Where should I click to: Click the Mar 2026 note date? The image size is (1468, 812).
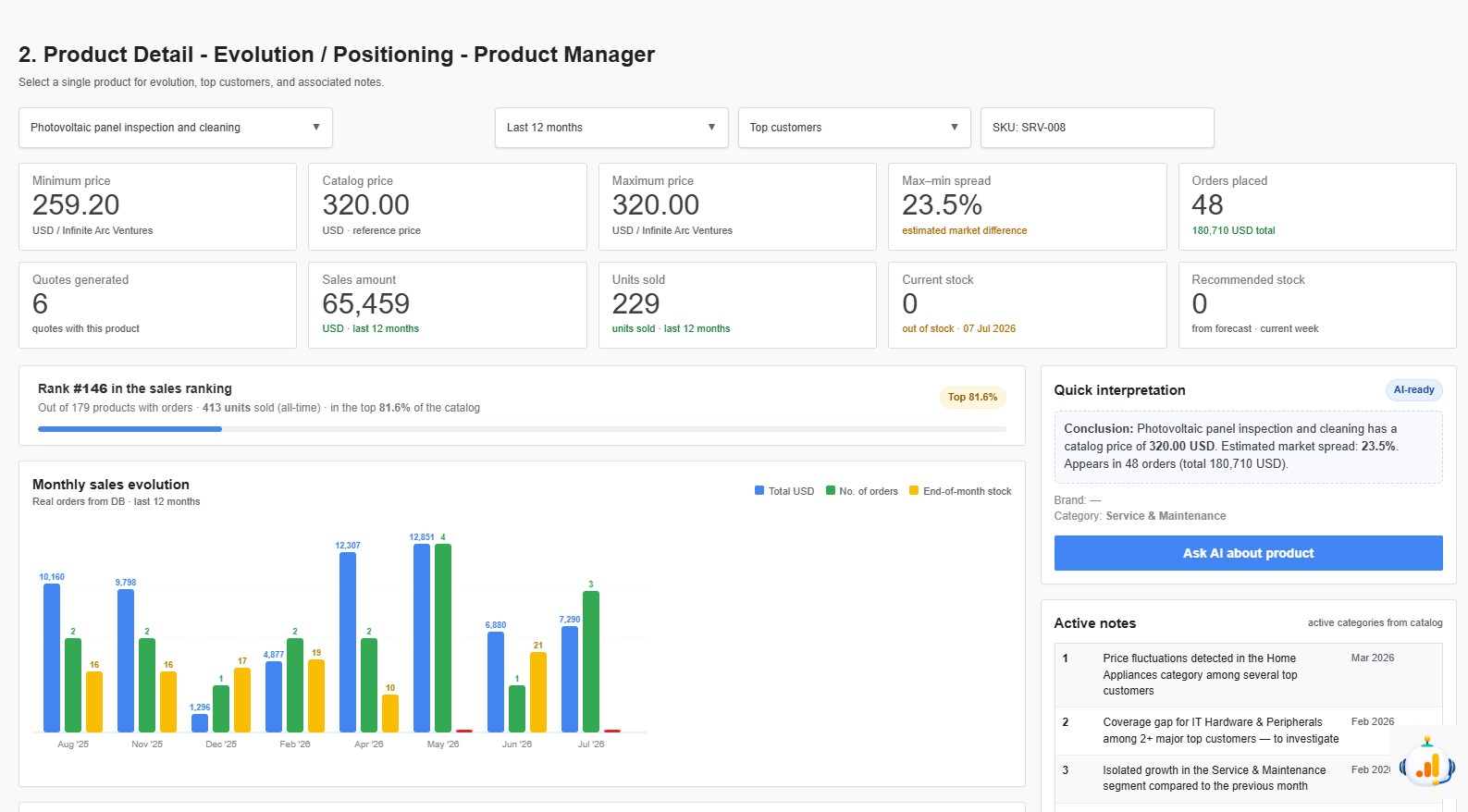point(1373,658)
